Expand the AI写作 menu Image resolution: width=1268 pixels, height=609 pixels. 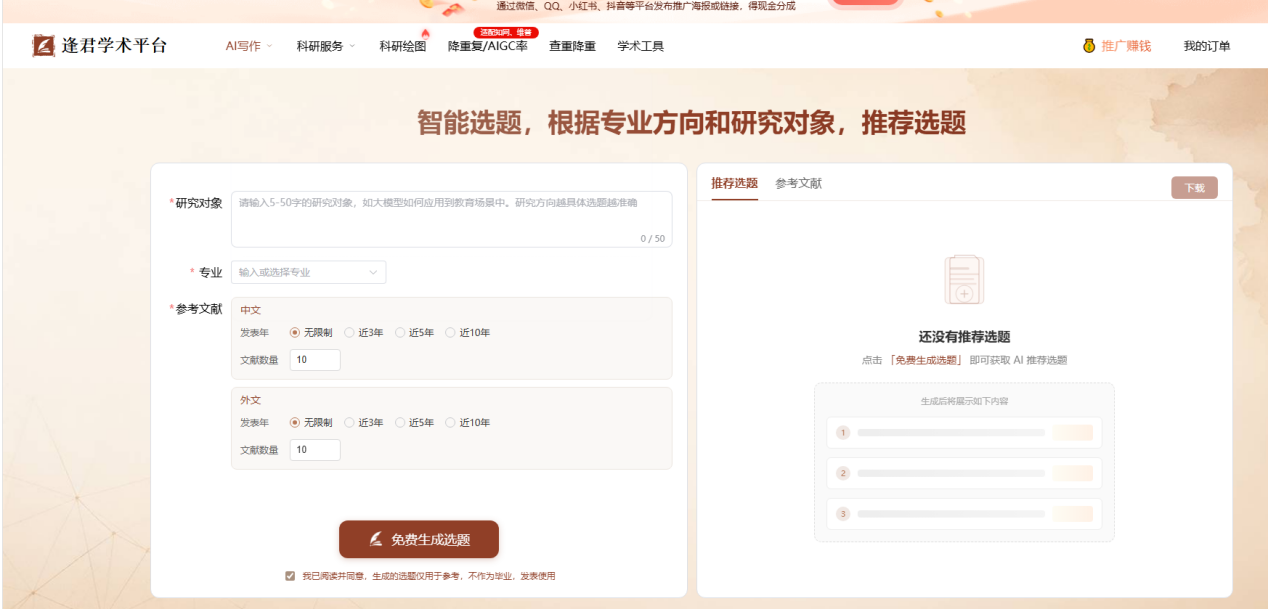(x=248, y=46)
